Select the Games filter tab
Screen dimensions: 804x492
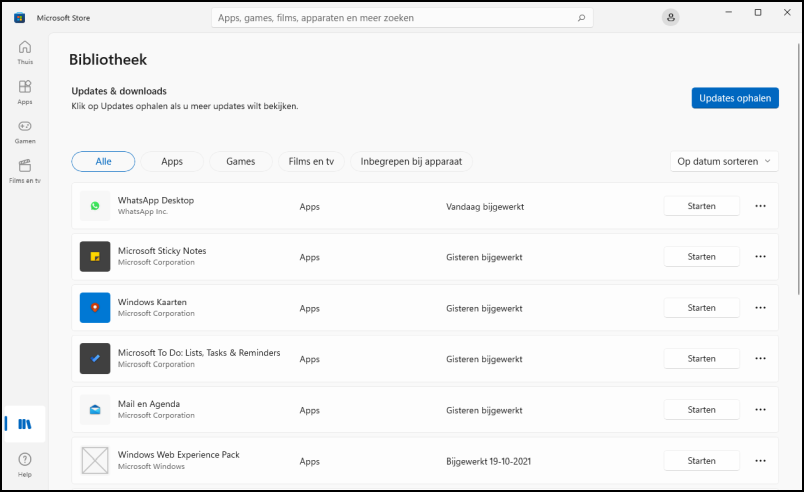click(x=240, y=161)
